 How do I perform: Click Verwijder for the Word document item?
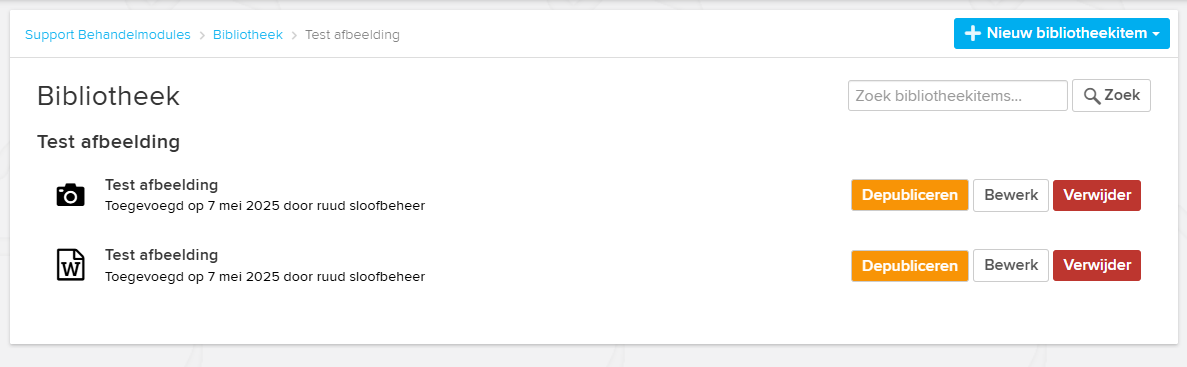pos(1097,266)
